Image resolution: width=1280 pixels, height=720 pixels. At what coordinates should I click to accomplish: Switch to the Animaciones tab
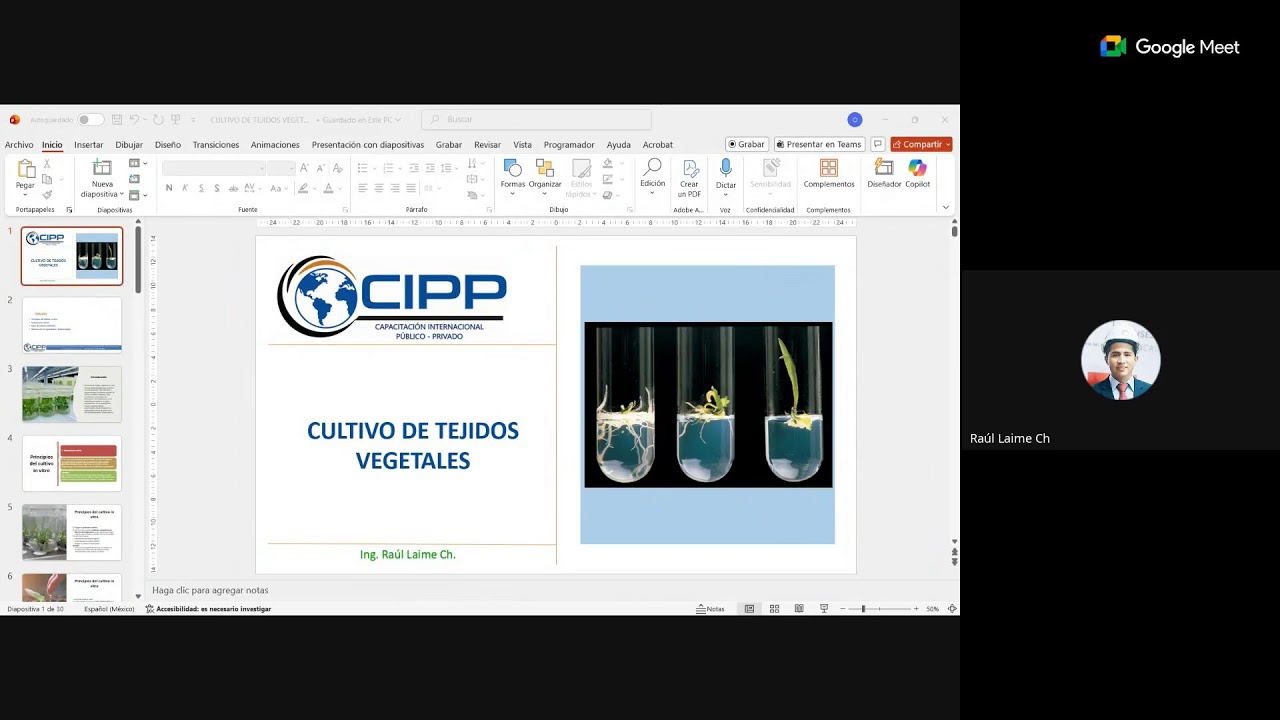pyautogui.click(x=275, y=144)
